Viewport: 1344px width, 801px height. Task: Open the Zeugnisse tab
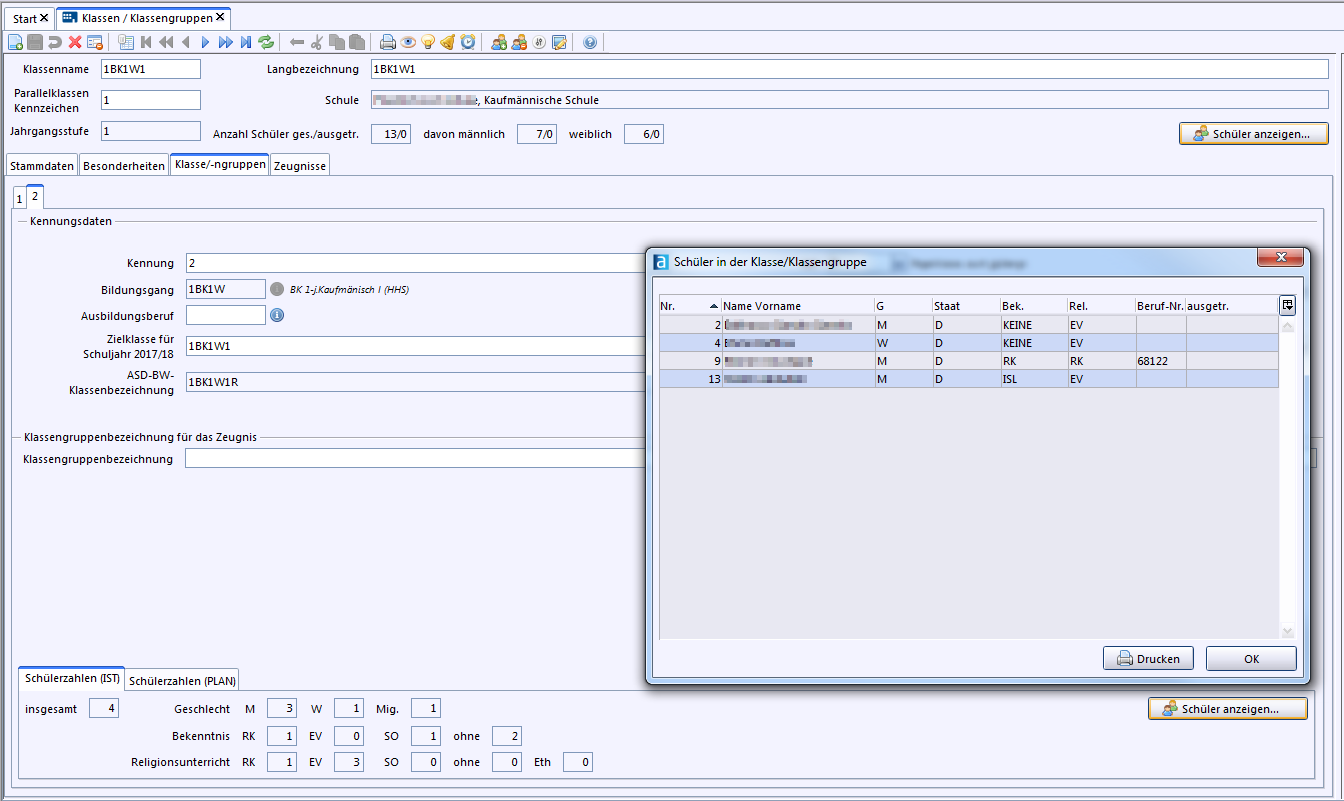[299, 166]
